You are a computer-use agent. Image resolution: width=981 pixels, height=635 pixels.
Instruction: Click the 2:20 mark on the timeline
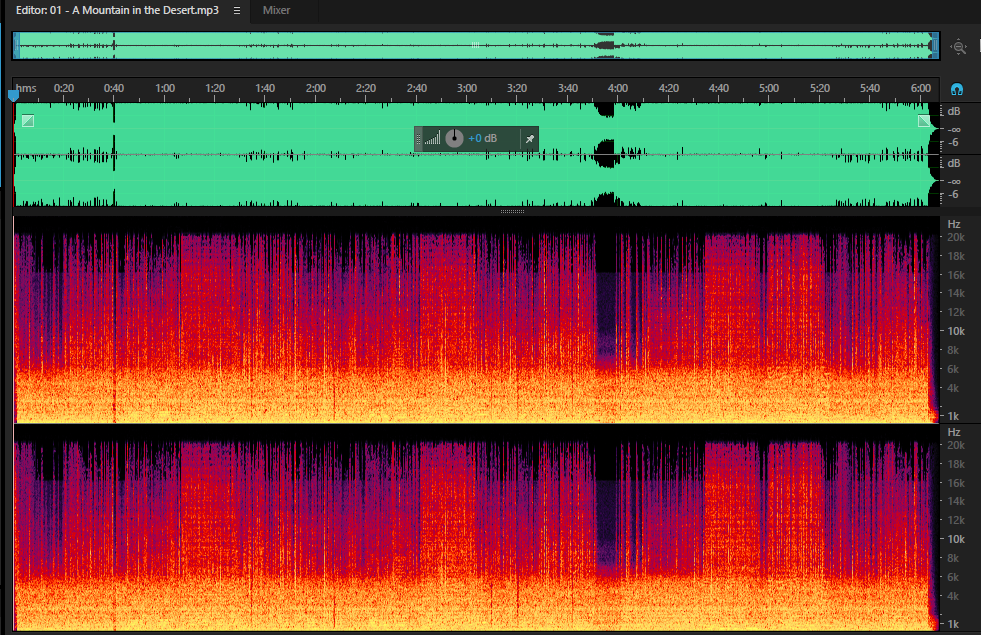point(366,88)
